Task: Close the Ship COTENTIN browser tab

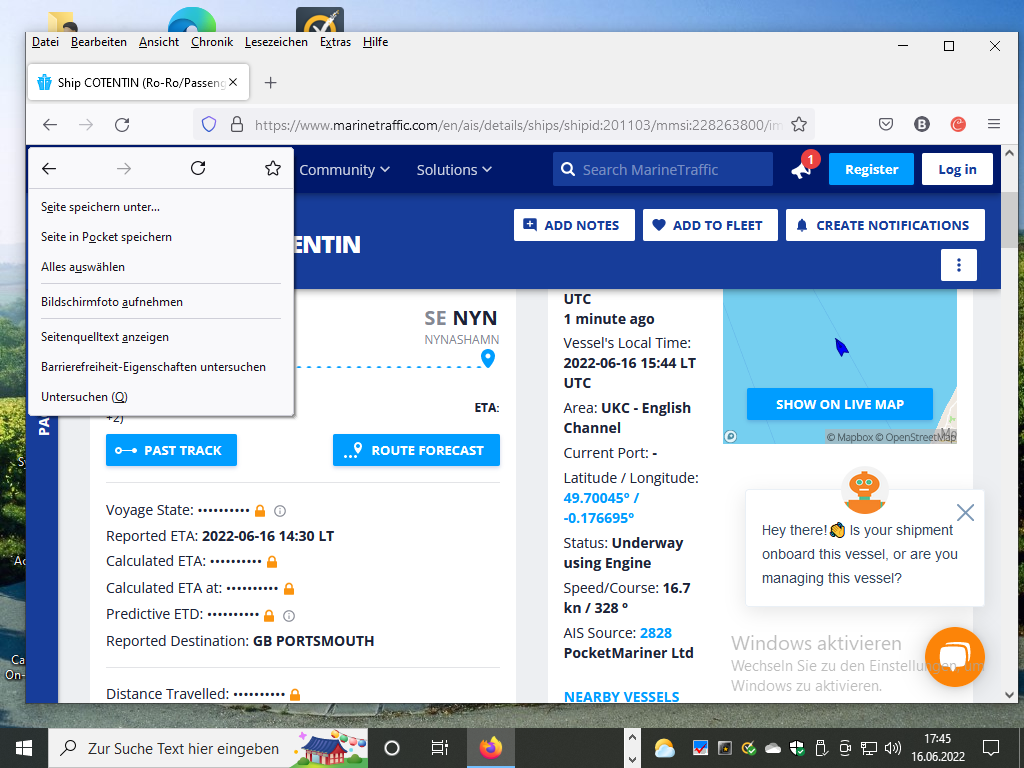Action: click(233, 82)
